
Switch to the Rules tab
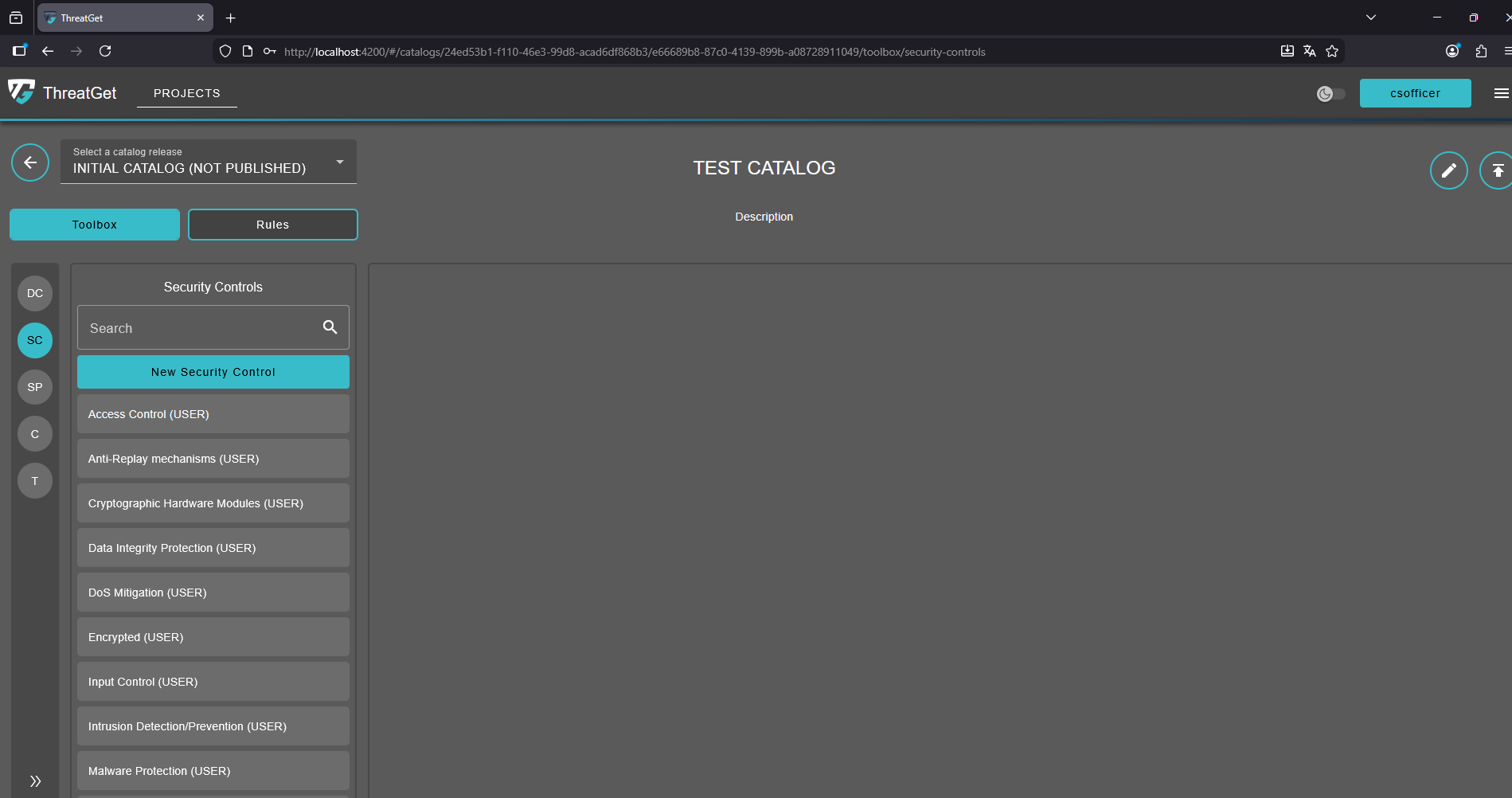(272, 224)
